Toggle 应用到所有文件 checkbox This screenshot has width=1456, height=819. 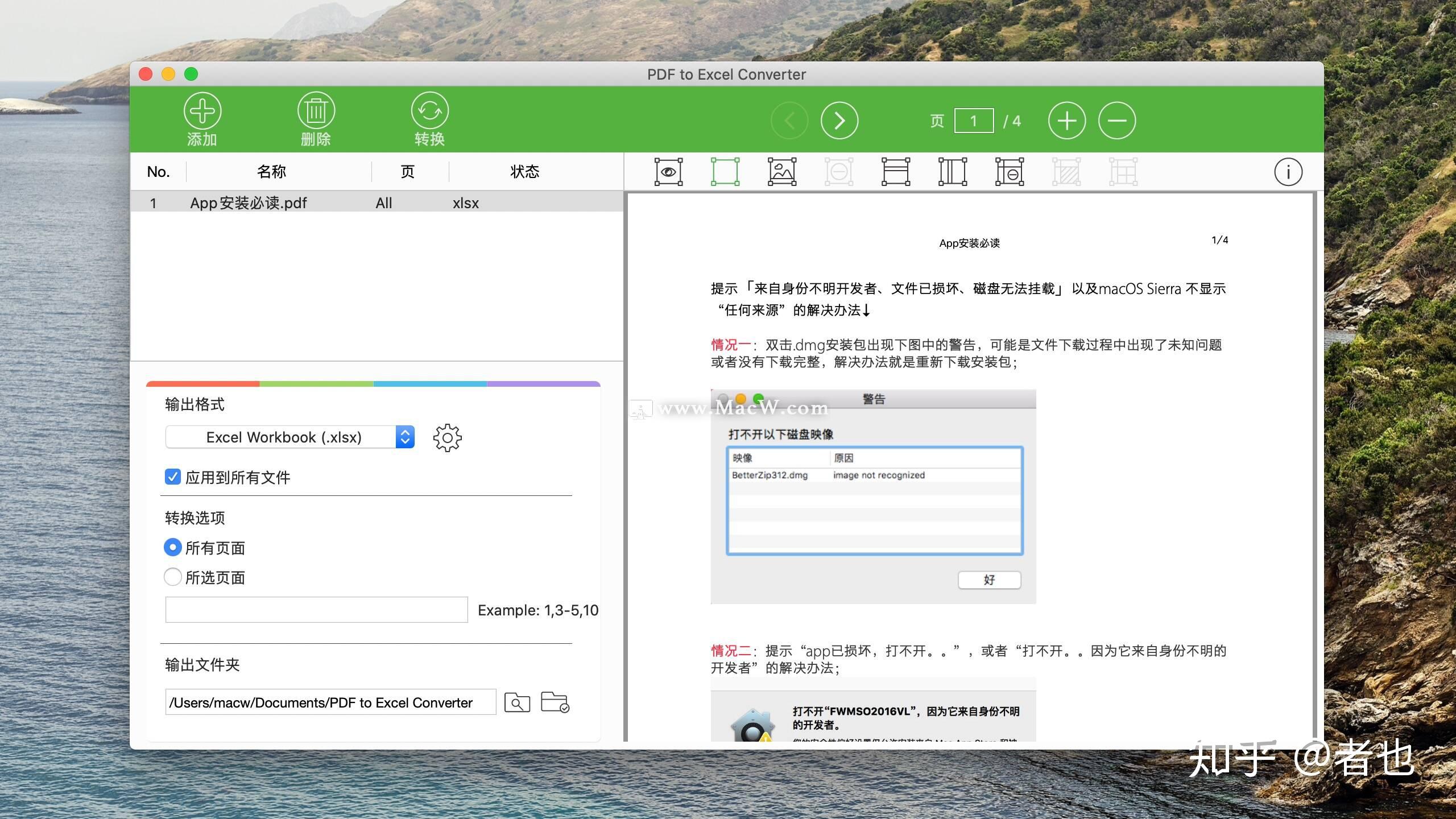172,477
